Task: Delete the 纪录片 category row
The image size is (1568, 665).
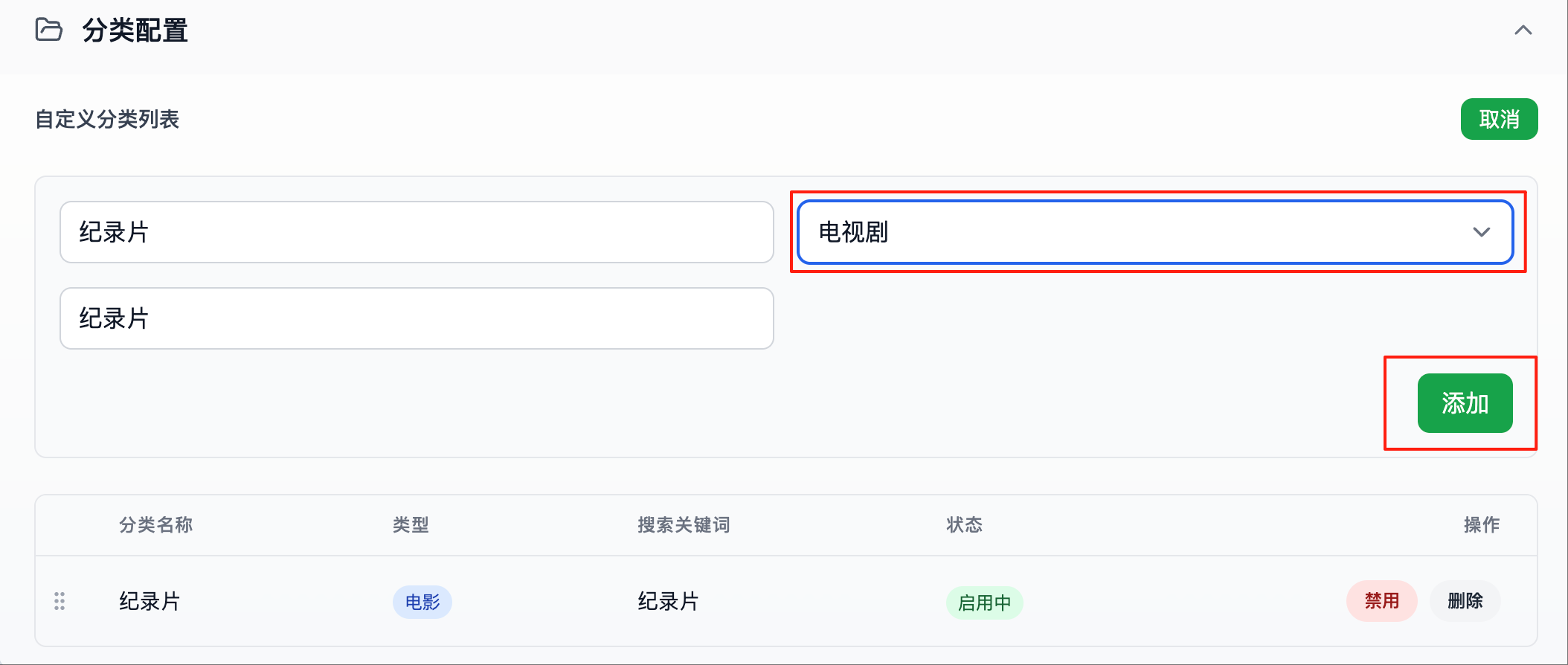Action: point(1465,601)
